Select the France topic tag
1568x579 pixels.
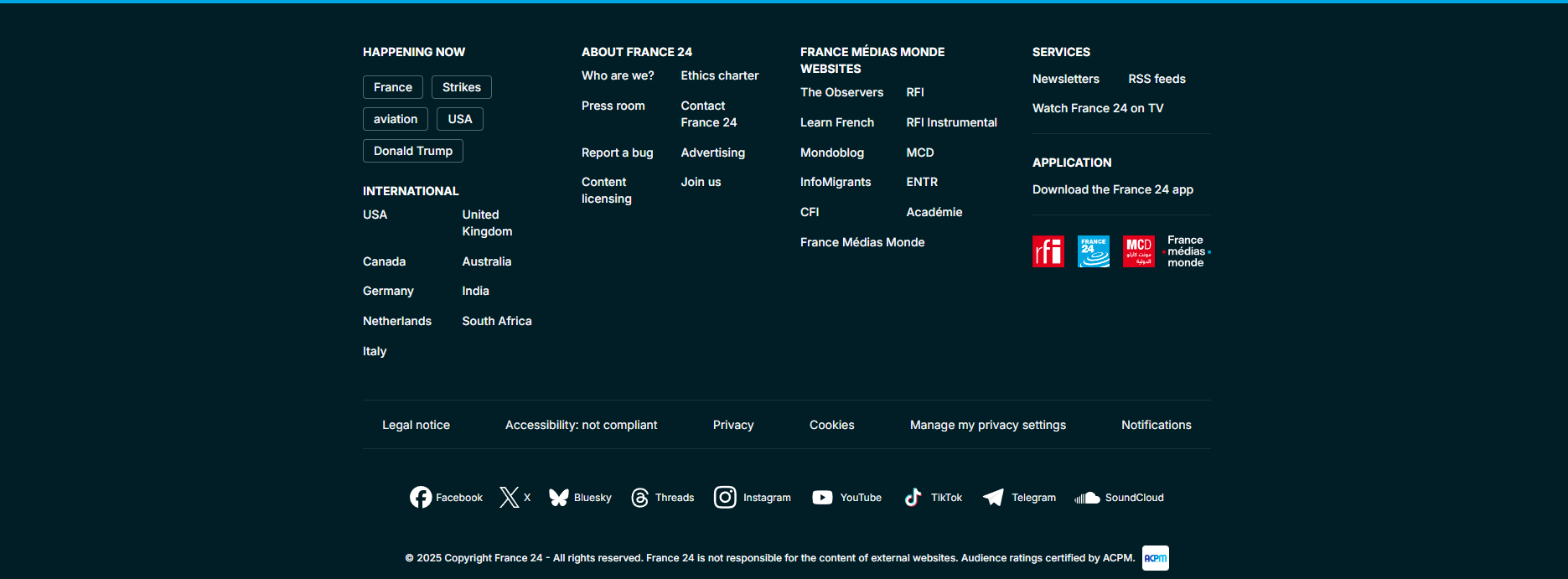(x=393, y=87)
